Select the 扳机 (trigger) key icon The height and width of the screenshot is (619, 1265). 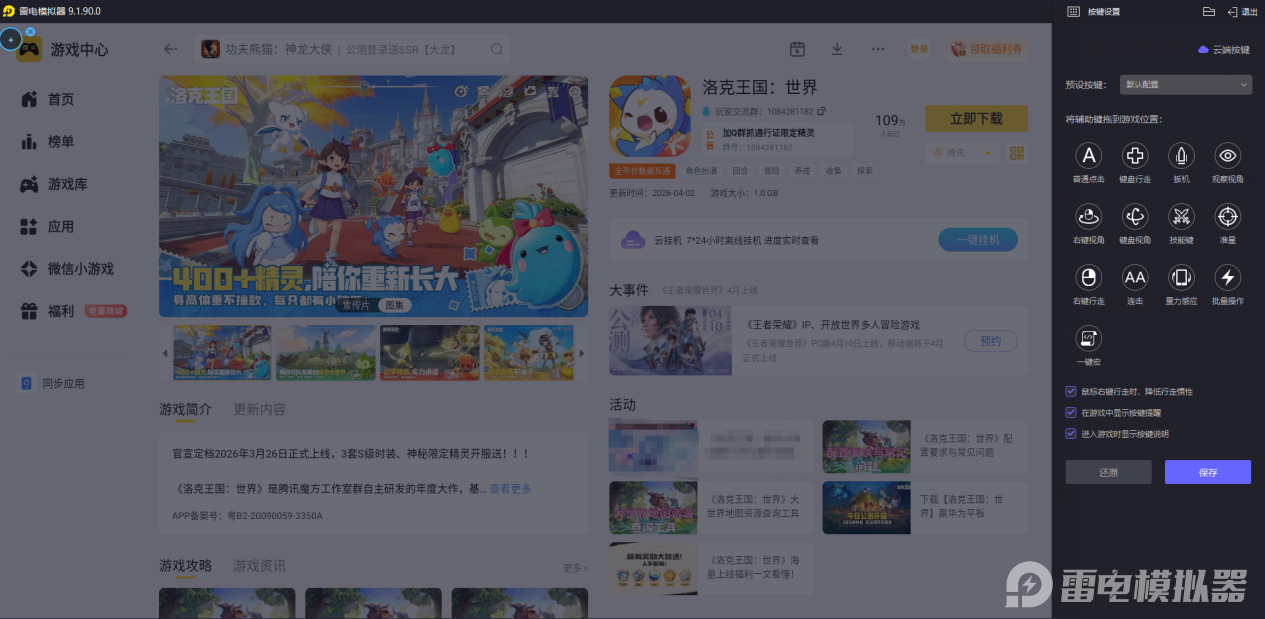(1181, 155)
